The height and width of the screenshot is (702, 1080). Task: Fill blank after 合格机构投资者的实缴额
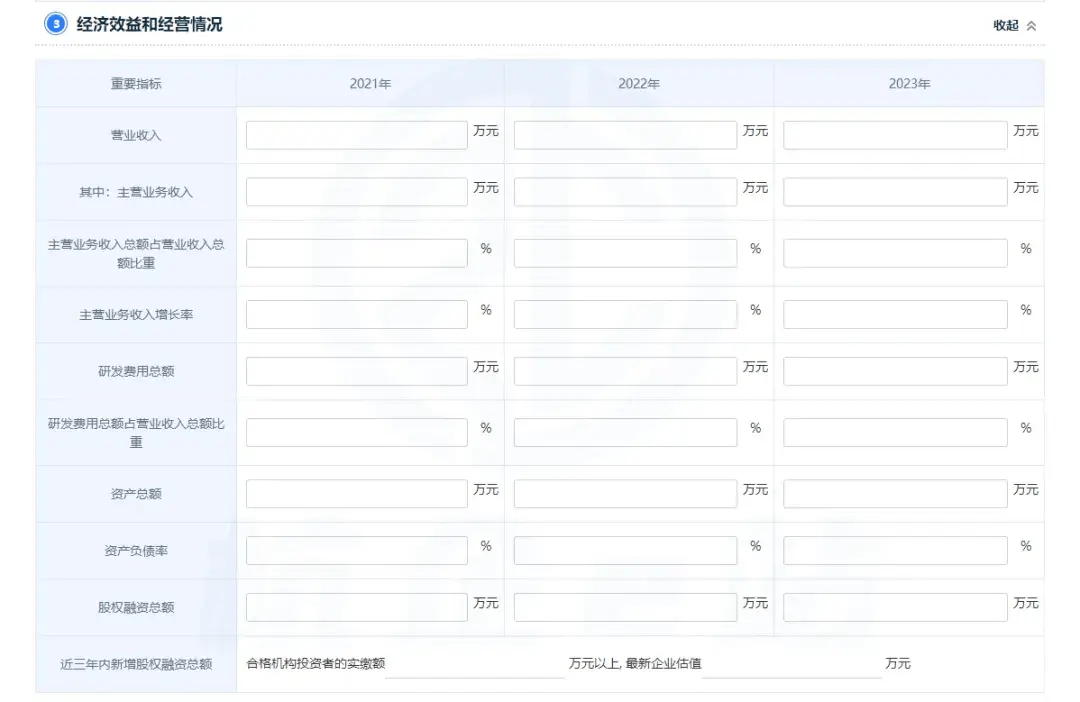click(x=475, y=664)
